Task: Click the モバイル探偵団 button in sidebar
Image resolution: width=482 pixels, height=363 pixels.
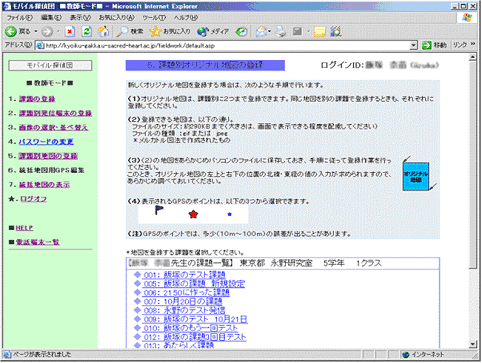Action: tap(50, 65)
